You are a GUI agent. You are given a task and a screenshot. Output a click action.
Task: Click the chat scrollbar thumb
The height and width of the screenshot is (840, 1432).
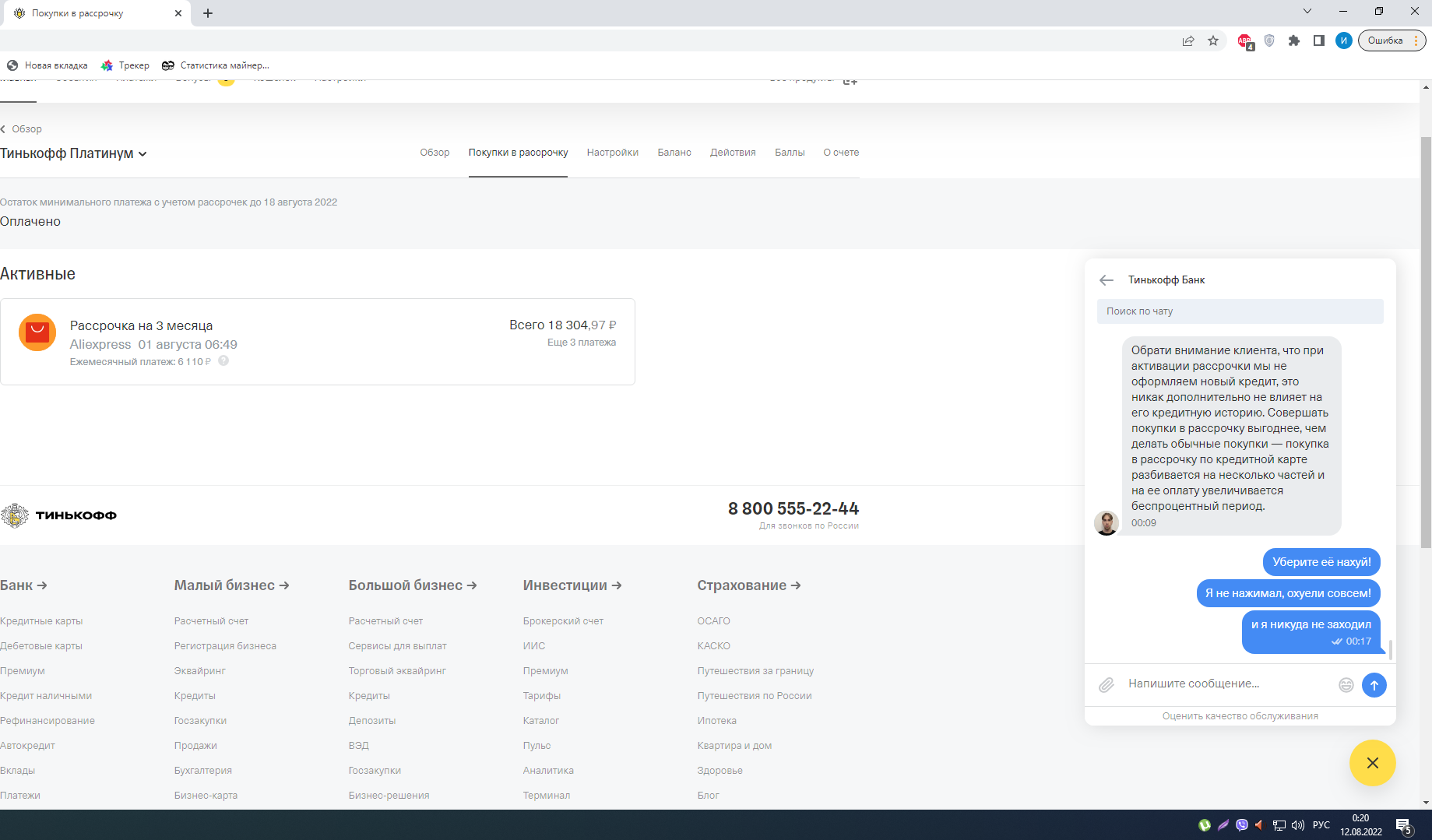click(1391, 649)
